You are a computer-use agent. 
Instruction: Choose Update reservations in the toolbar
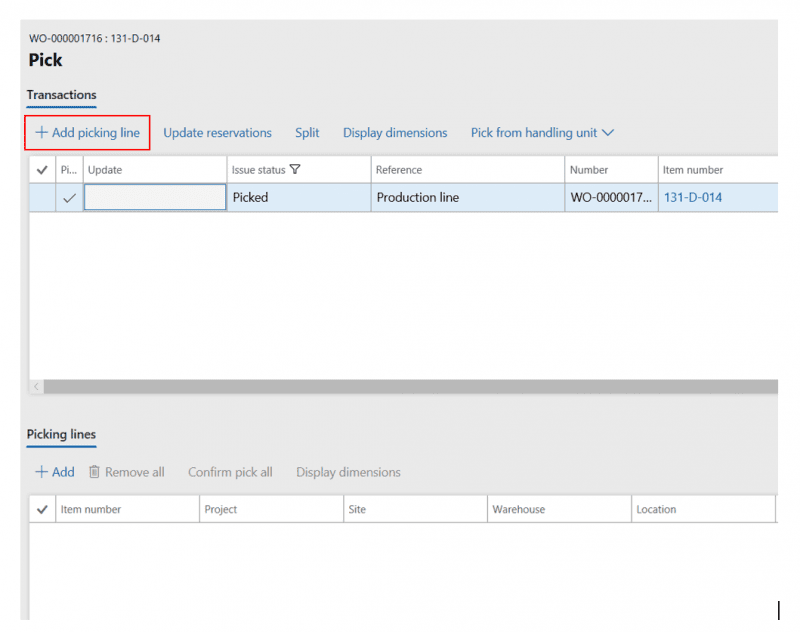(x=217, y=133)
